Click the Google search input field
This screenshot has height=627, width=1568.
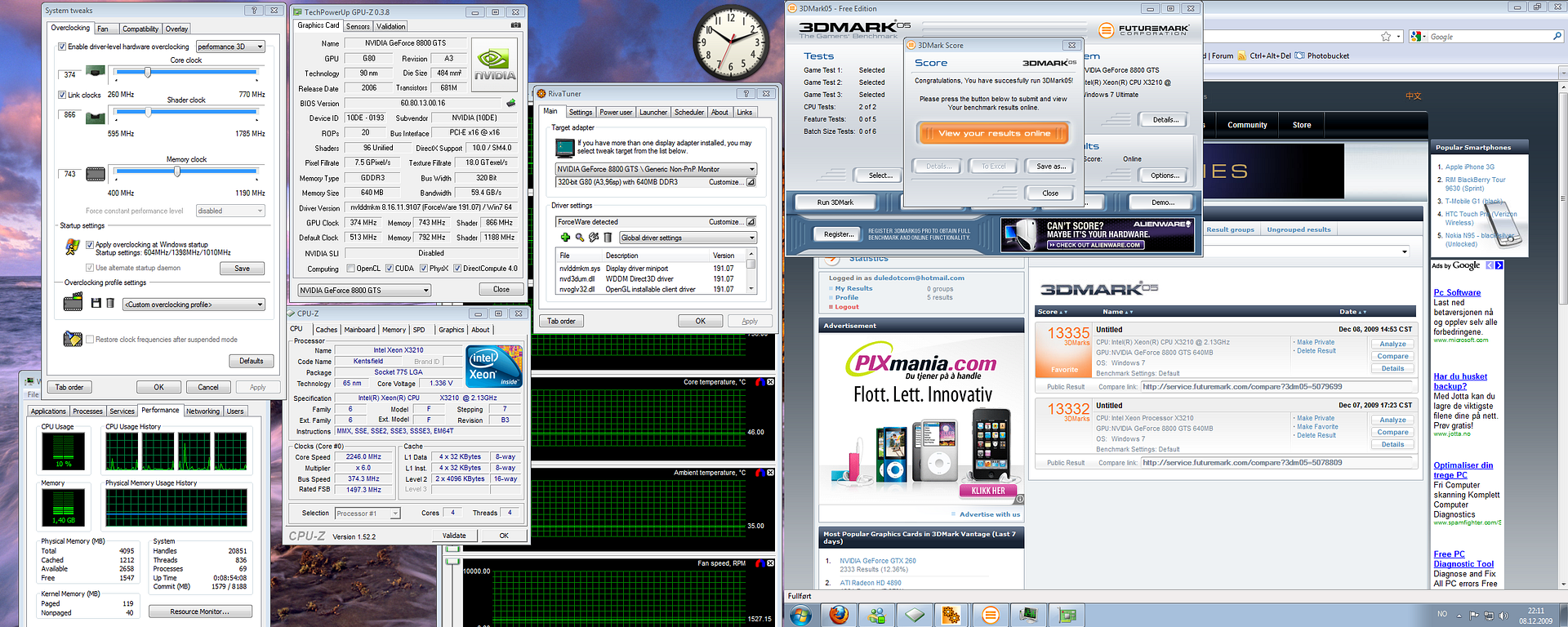click(1490, 37)
